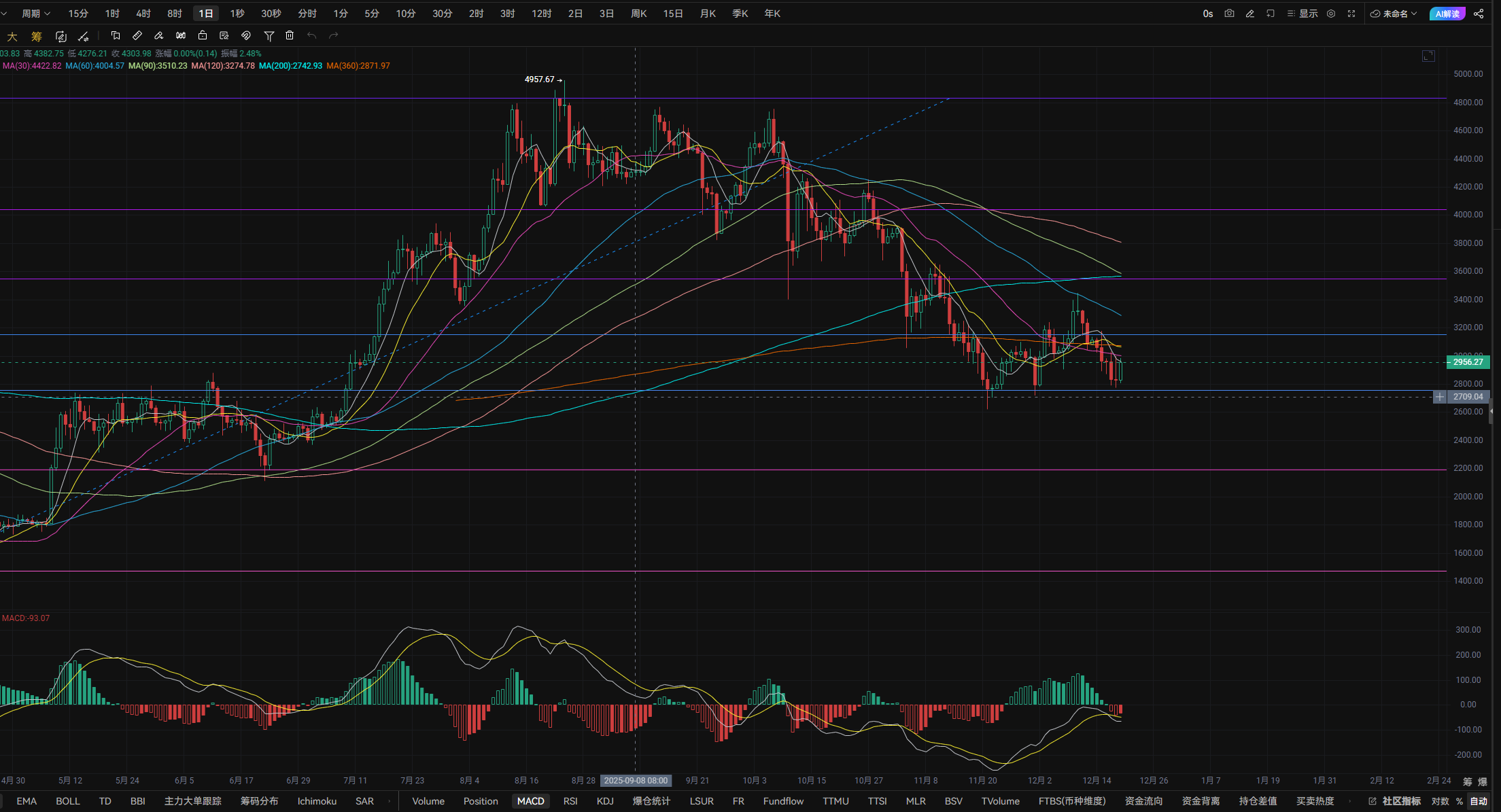Select the RSI indicator tab

pos(570,801)
